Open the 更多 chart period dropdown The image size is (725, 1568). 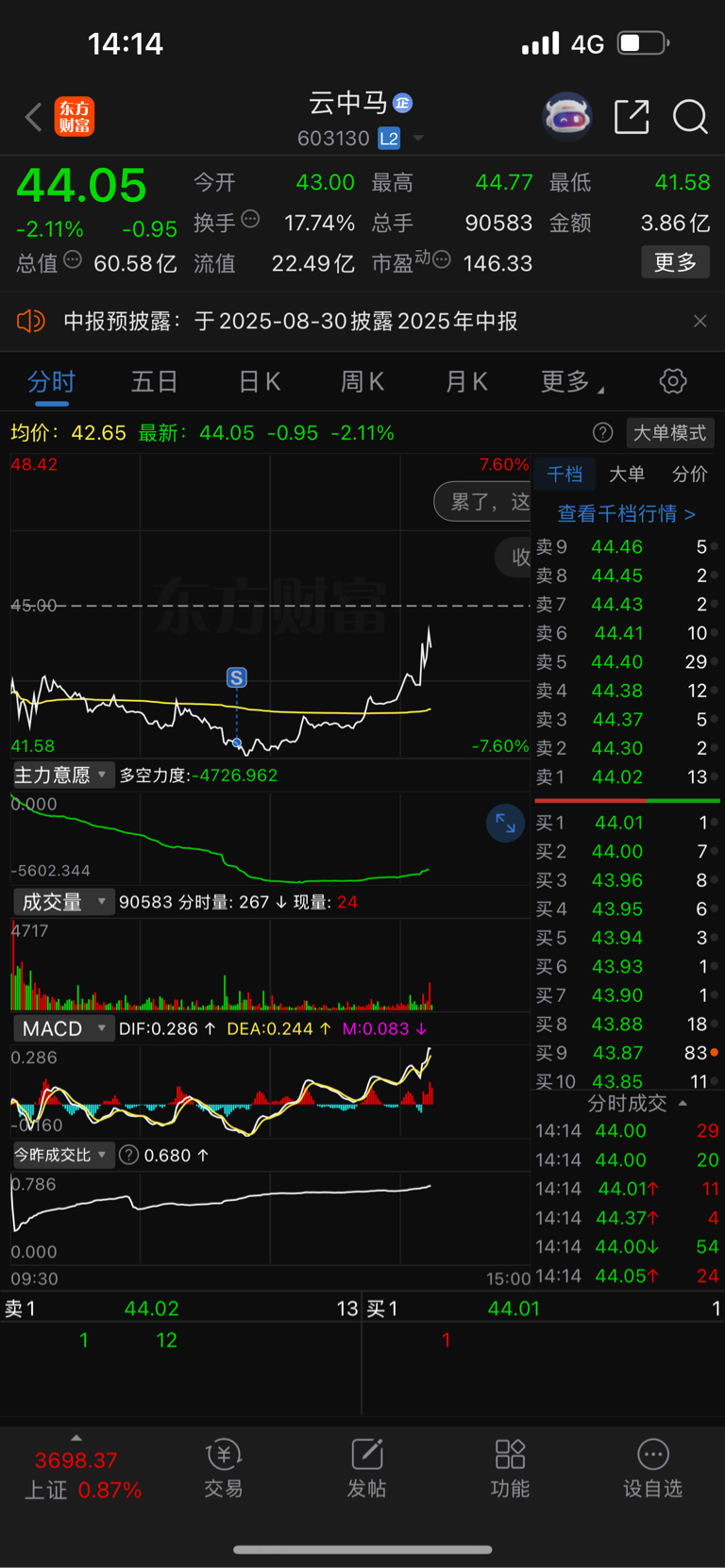(572, 381)
